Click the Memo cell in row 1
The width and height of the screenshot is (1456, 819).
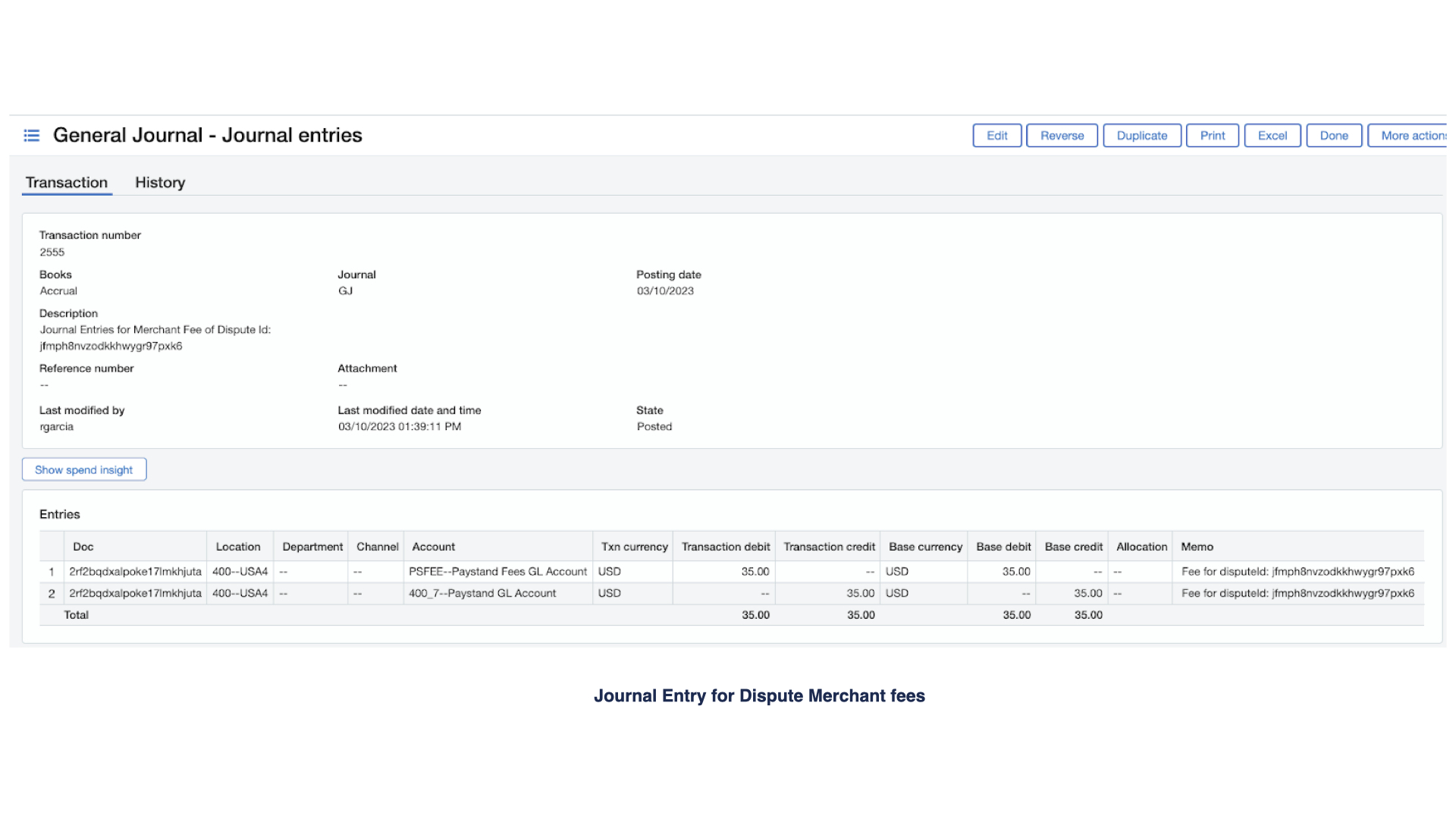pyautogui.click(x=1298, y=572)
